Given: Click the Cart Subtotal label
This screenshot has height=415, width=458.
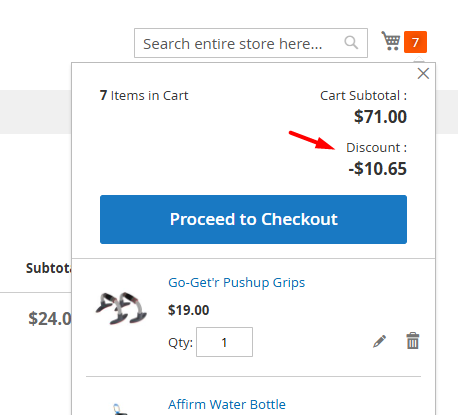Looking at the screenshot, I should pos(363,96).
